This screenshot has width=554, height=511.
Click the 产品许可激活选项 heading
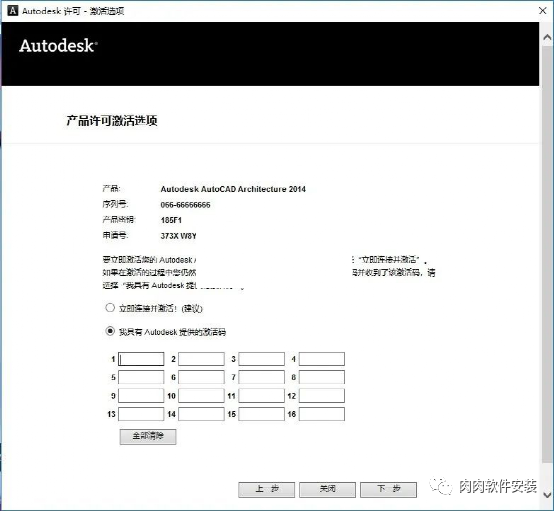tap(112, 121)
